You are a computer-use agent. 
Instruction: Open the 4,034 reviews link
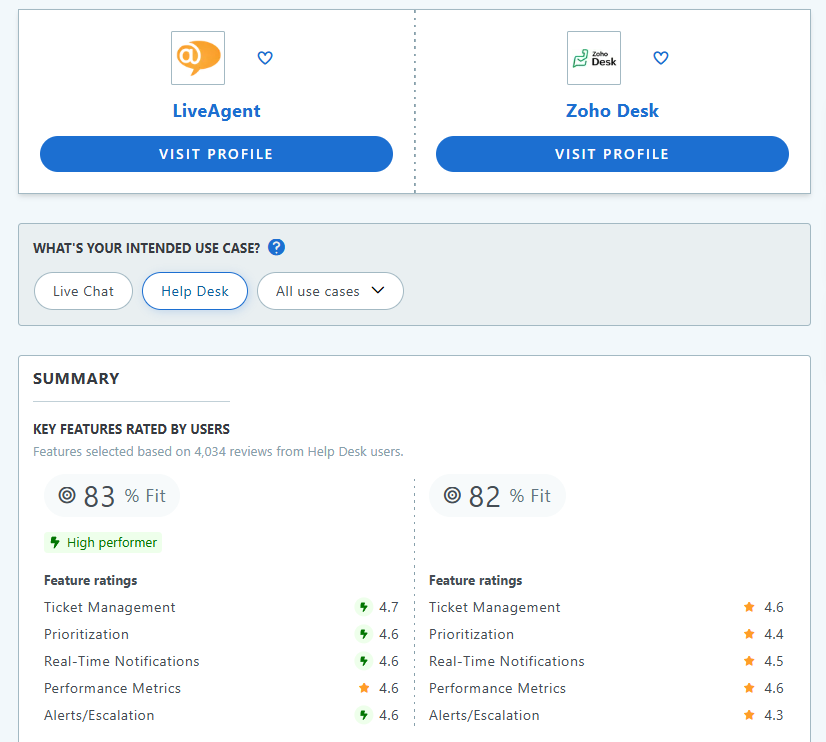pyautogui.click(x=236, y=451)
